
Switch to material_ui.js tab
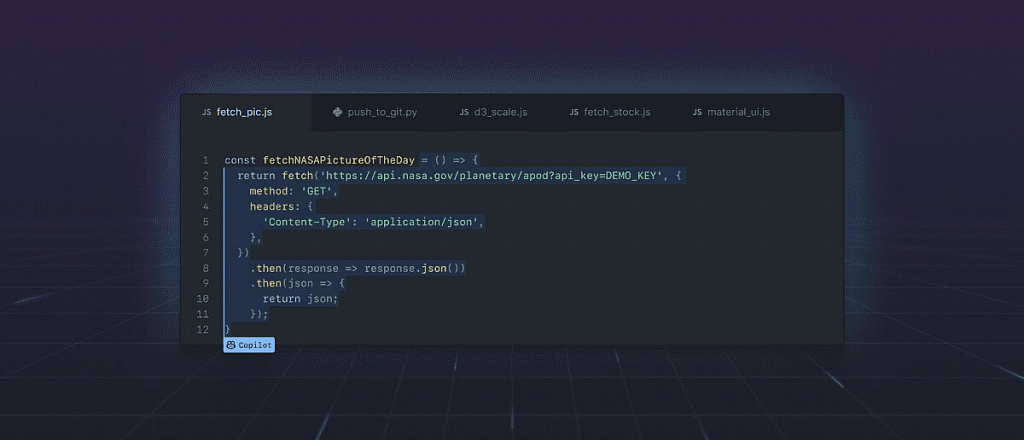731,112
